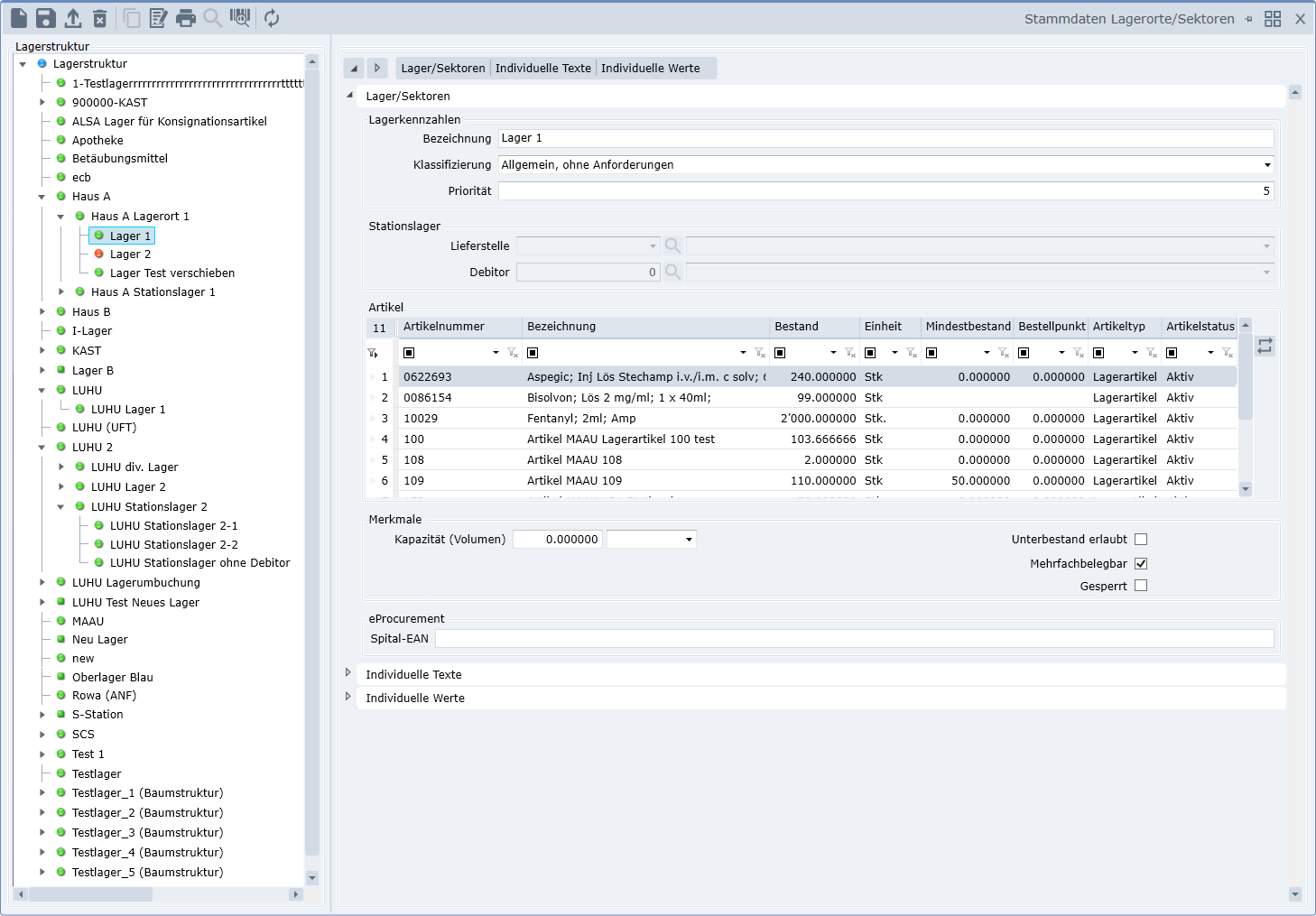The image size is (1316, 916).
Task: Open the window layout grid icon
Action: click(1273, 19)
